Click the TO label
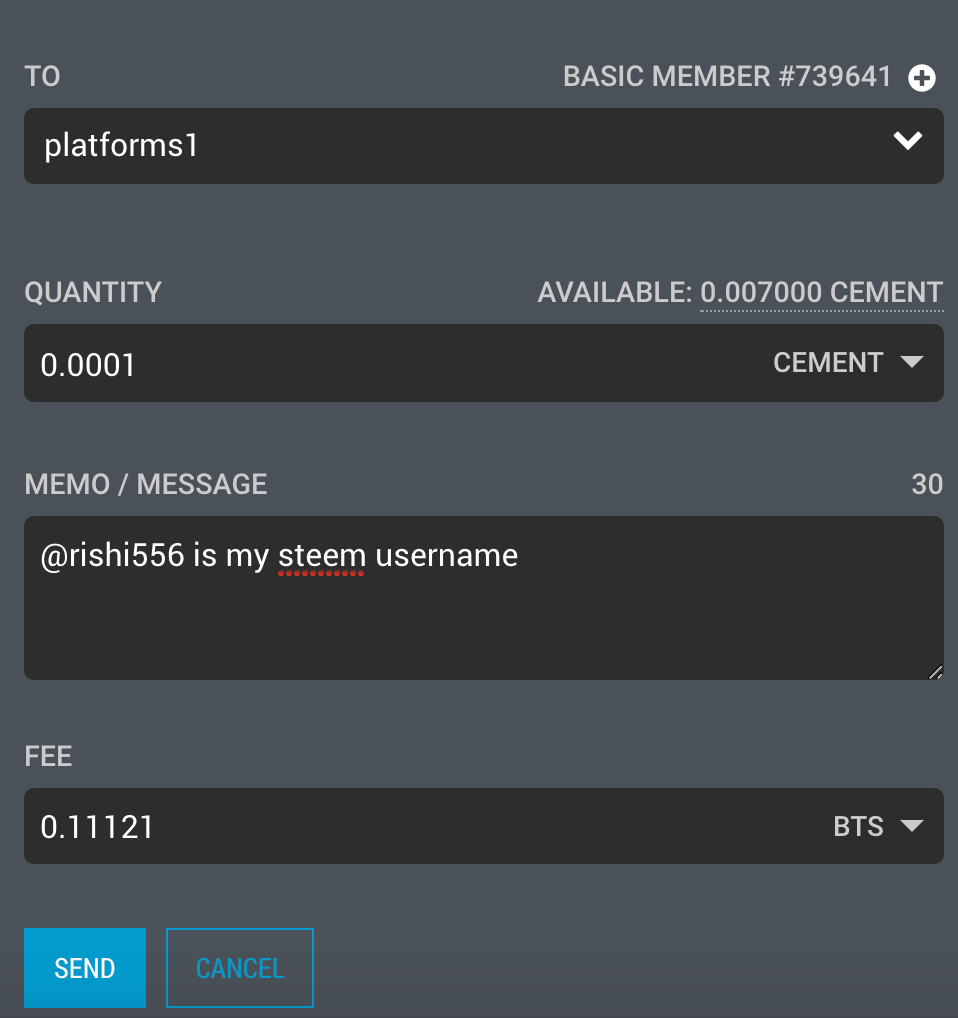This screenshot has height=1018, width=958. pos(42,77)
